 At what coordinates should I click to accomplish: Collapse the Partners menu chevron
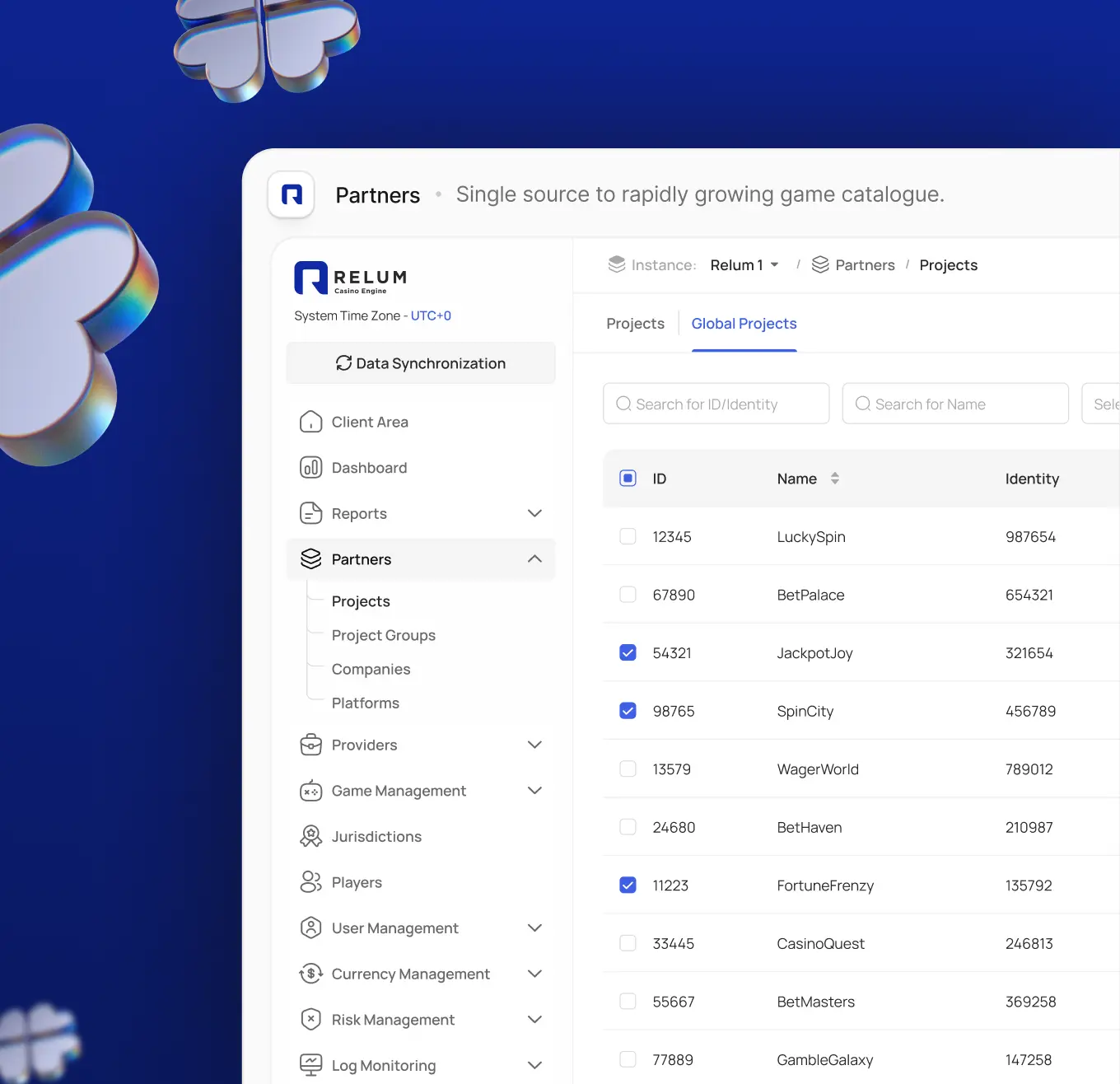534,559
